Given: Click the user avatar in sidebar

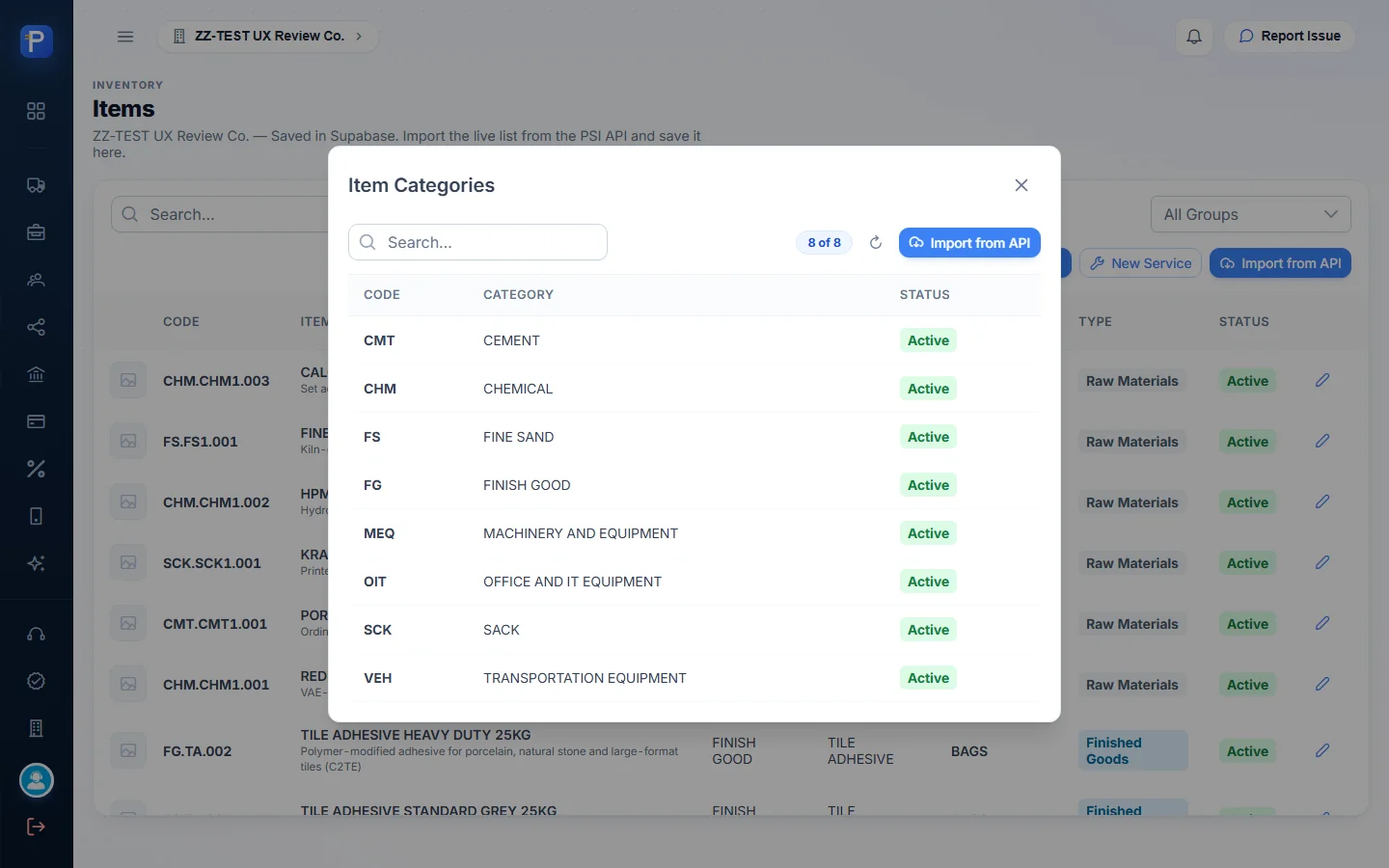Looking at the screenshot, I should [37, 780].
